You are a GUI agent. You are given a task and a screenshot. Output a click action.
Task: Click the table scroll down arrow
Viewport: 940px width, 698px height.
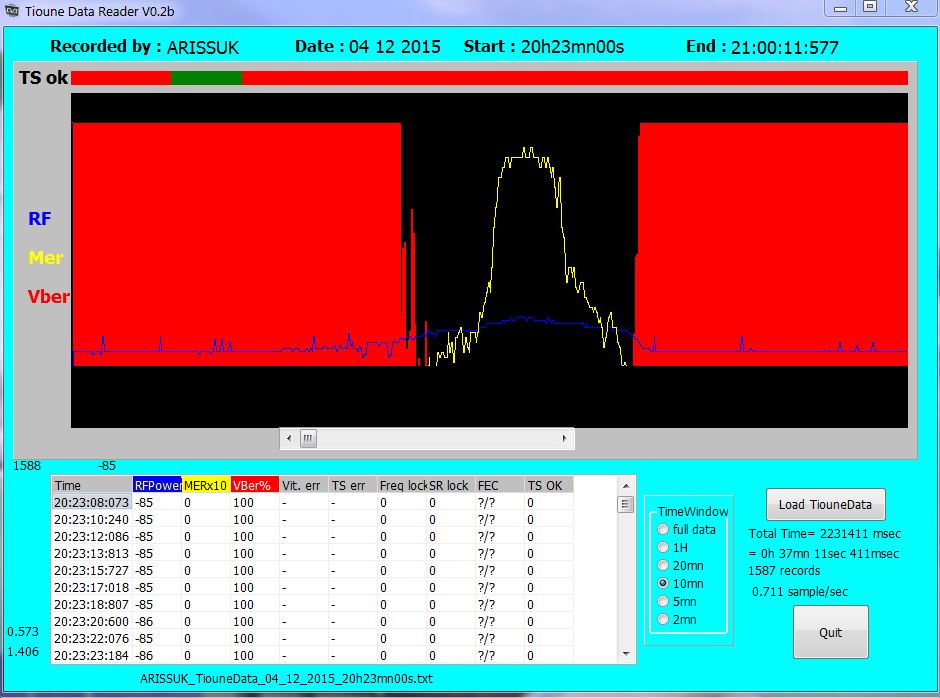coord(625,654)
